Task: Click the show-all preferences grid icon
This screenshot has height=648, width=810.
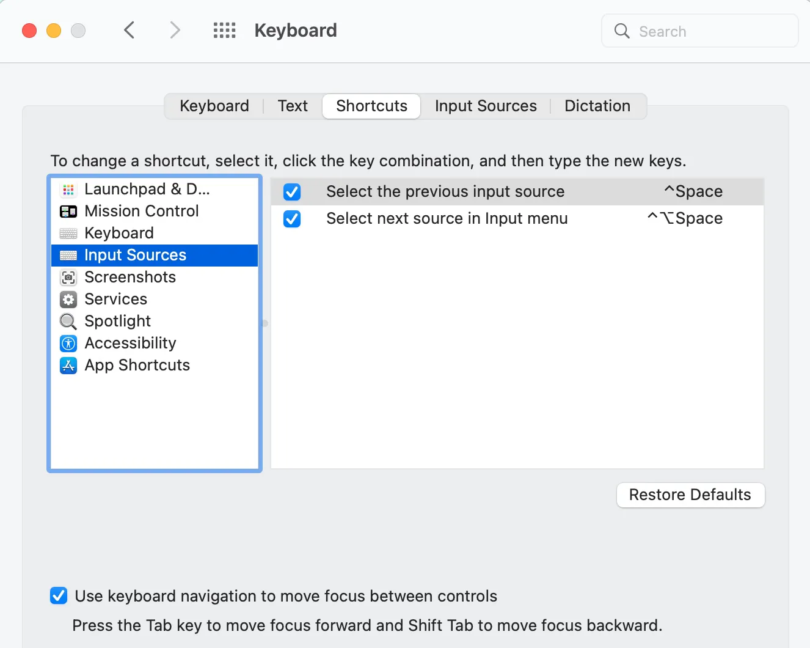Action: 224,30
